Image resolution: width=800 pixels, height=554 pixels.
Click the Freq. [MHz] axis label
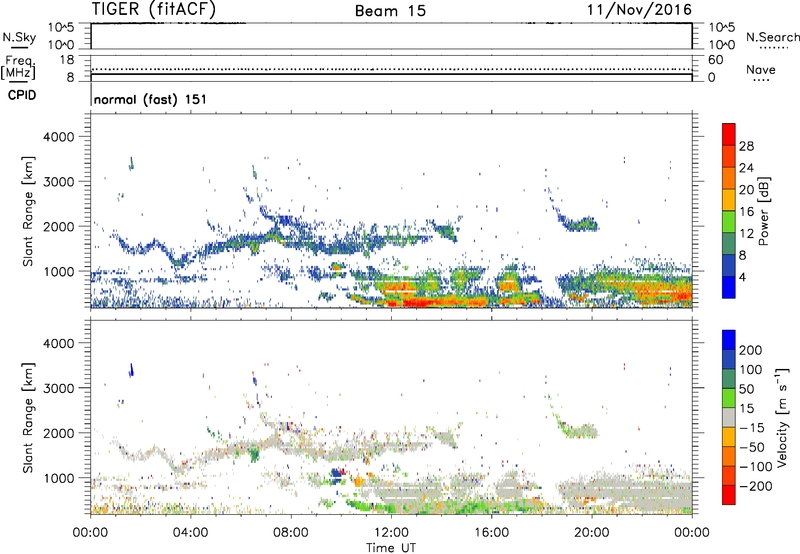[x=18, y=67]
